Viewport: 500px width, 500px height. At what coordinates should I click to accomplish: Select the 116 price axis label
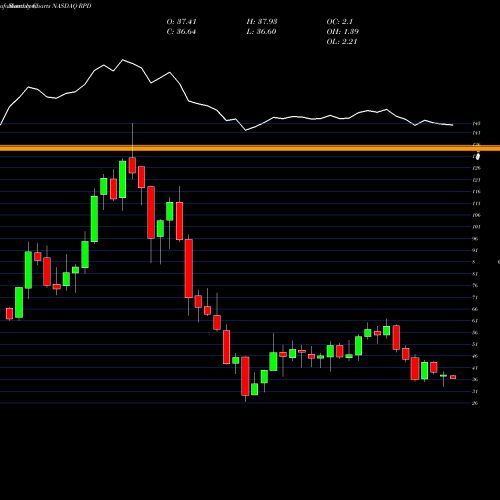476,192
